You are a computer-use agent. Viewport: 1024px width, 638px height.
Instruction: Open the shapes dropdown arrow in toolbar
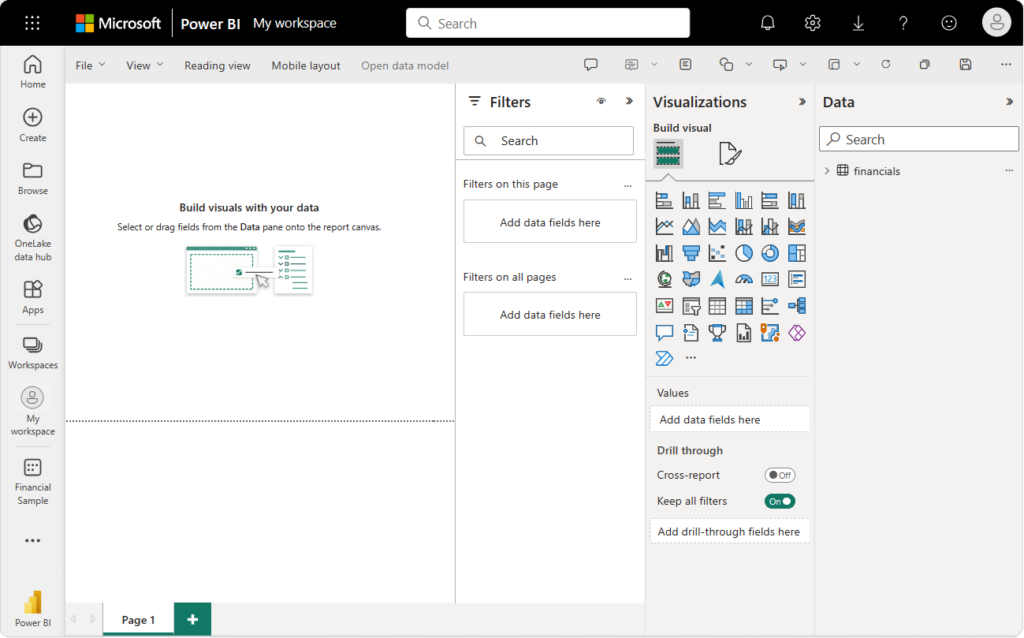749,65
